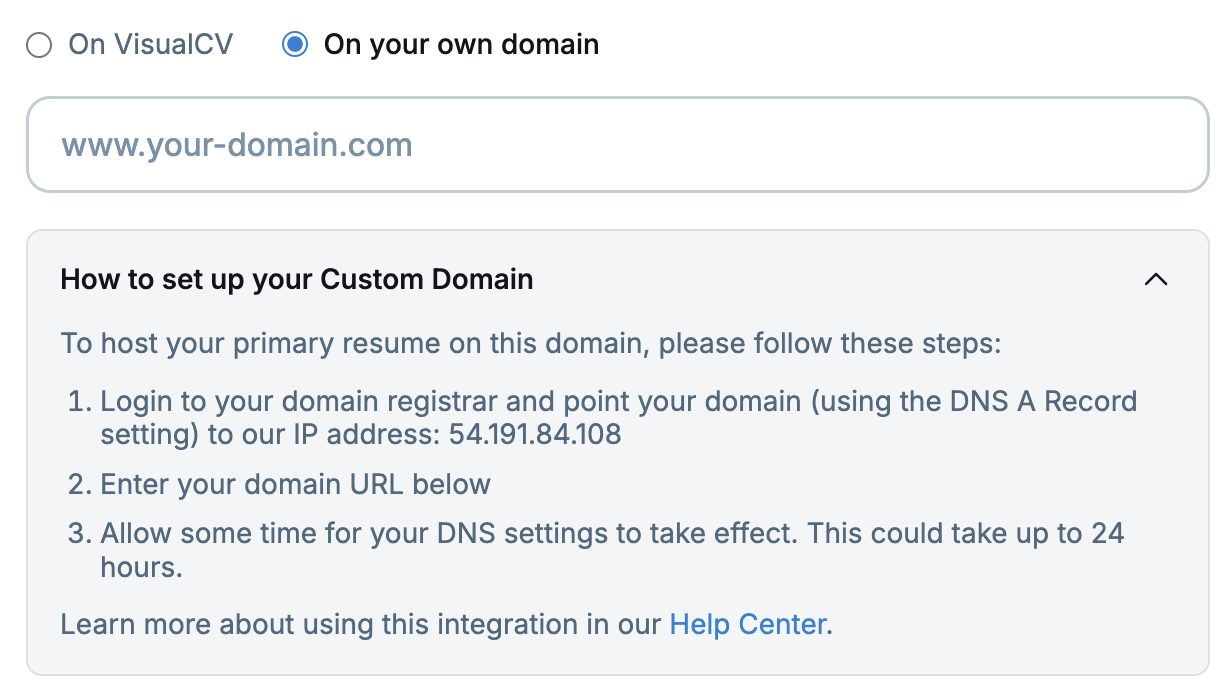1230x692 pixels.
Task: Click the On your own domain label
Action: pos(461,45)
